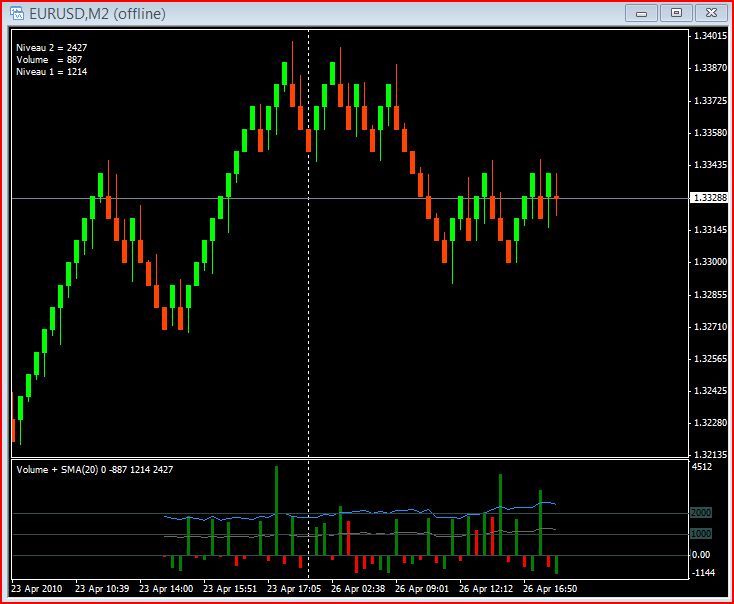Click the Volume = 887 label

coord(49,59)
